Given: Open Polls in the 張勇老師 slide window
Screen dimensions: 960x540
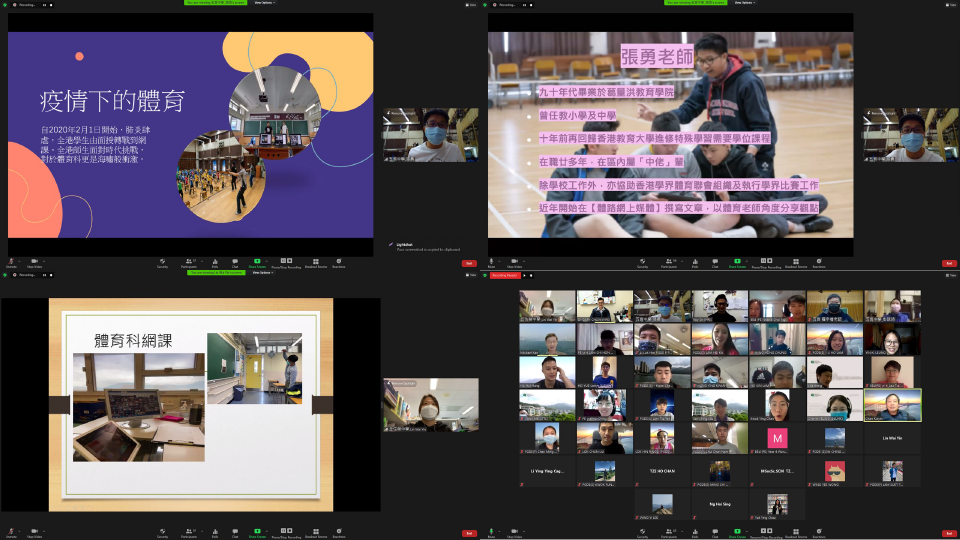Looking at the screenshot, I should (x=695, y=263).
